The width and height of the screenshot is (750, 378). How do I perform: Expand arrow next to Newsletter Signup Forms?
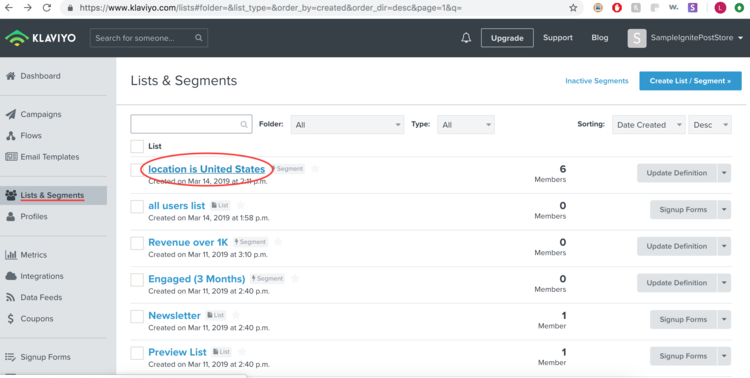point(724,319)
